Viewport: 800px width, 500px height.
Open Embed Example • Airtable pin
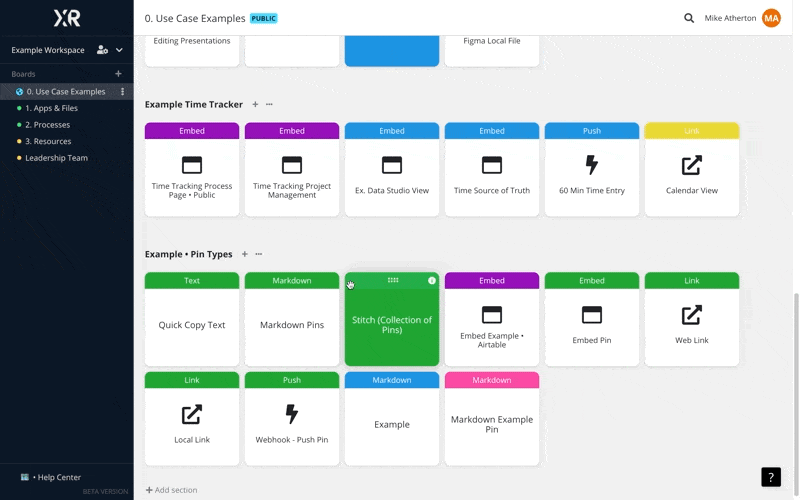coord(492,319)
